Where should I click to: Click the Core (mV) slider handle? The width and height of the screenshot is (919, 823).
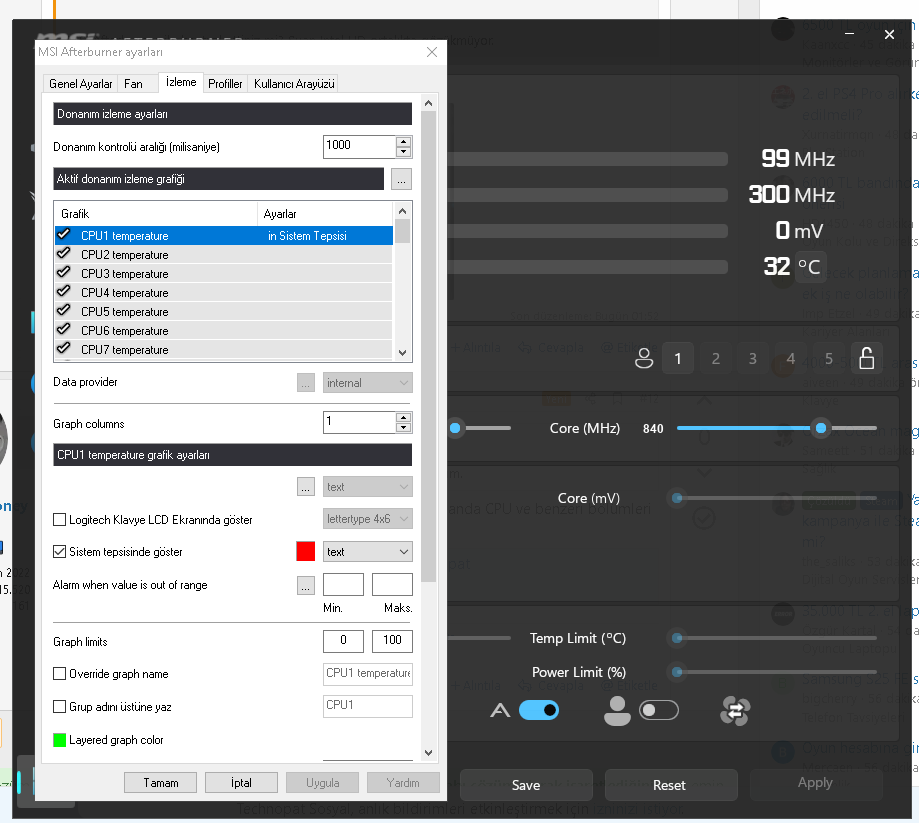[x=677, y=498]
